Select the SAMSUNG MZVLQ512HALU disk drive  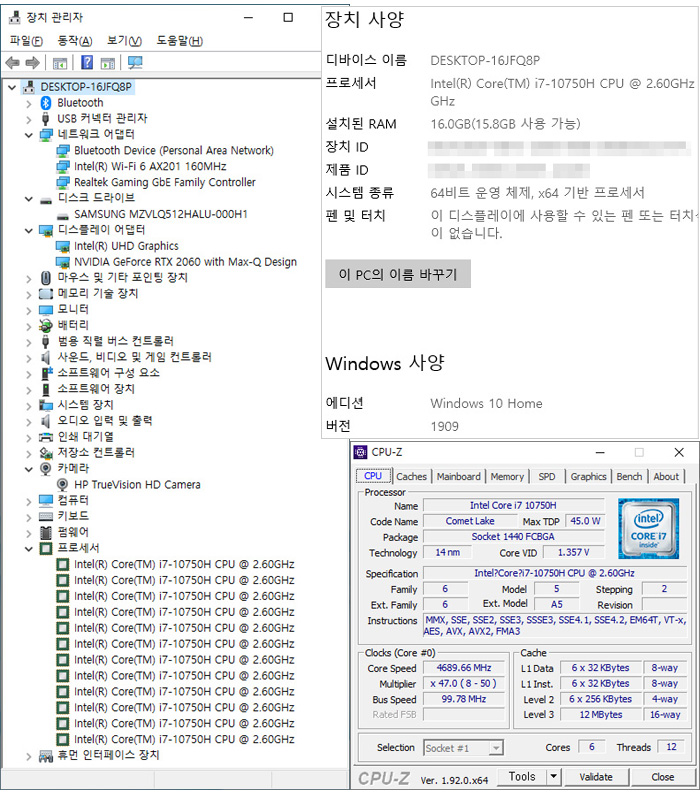pyautogui.click(x=160, y=214)
